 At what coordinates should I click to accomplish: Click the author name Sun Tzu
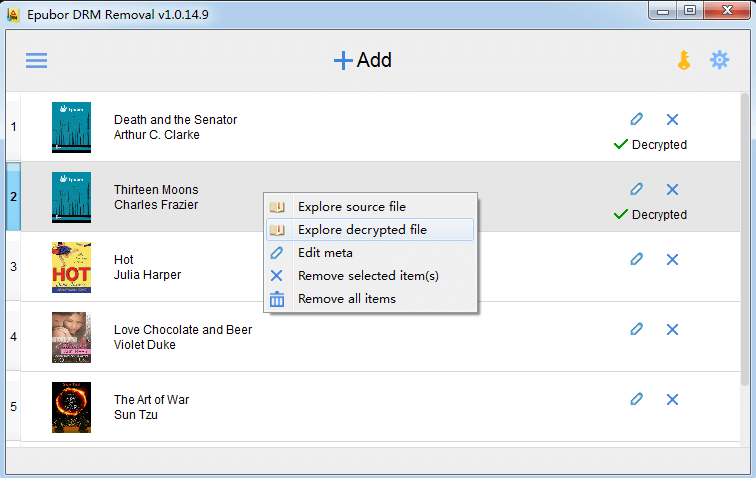135,414
